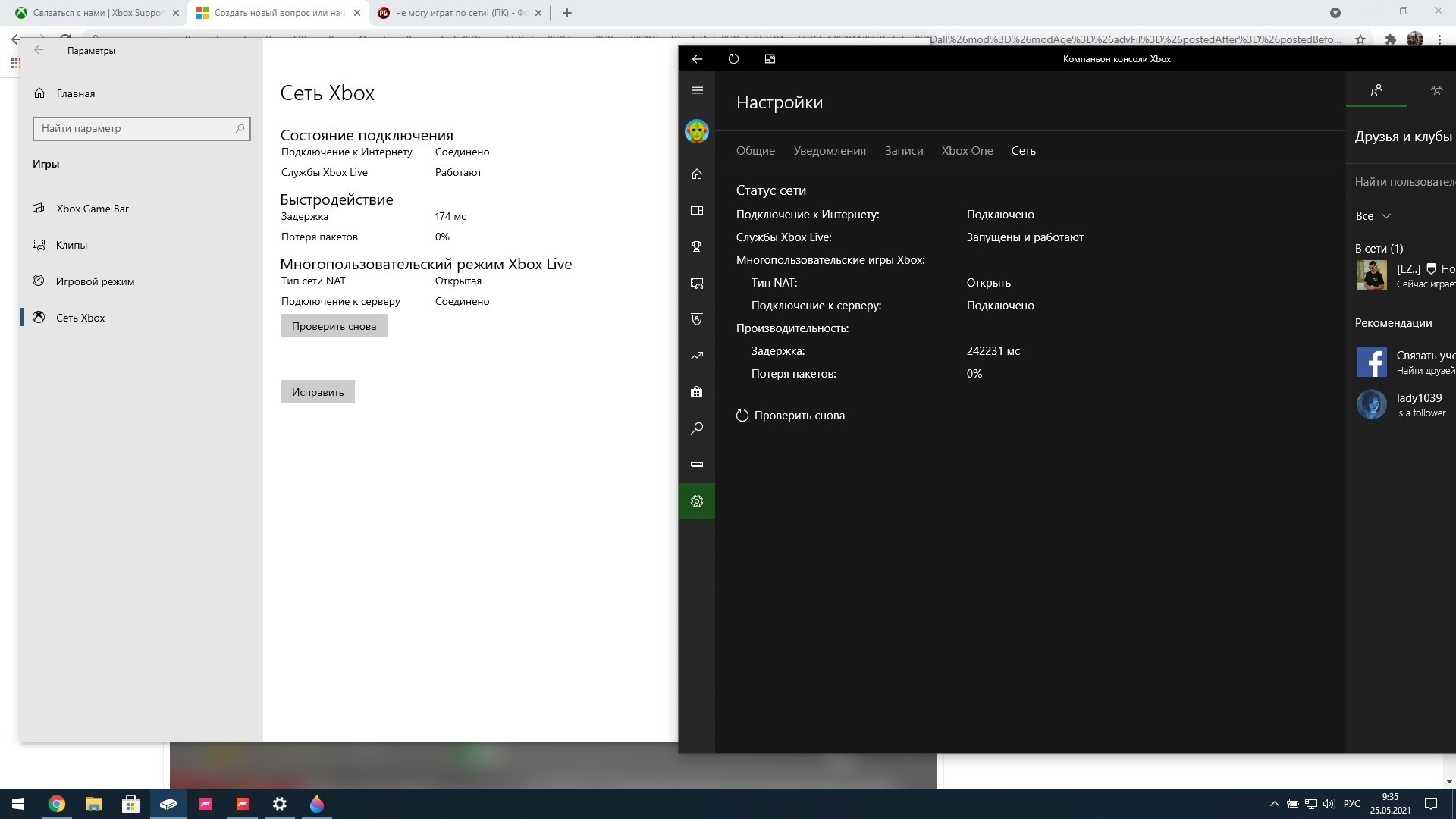Click the Chrome back arrow

point(15,39)
